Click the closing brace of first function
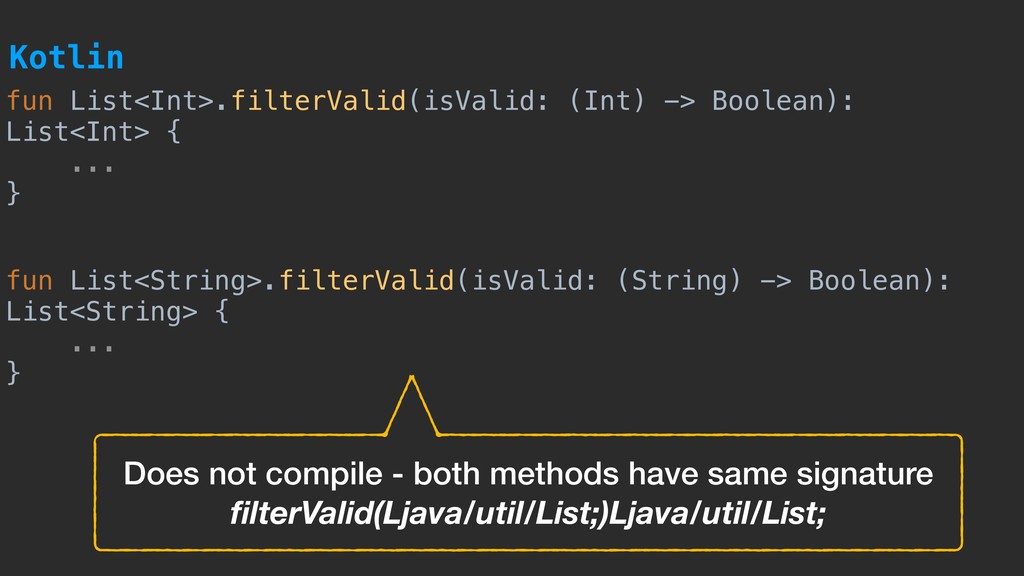Image resolution: width=1024 pixels, height=576 pixels. (x=14, y=193)
